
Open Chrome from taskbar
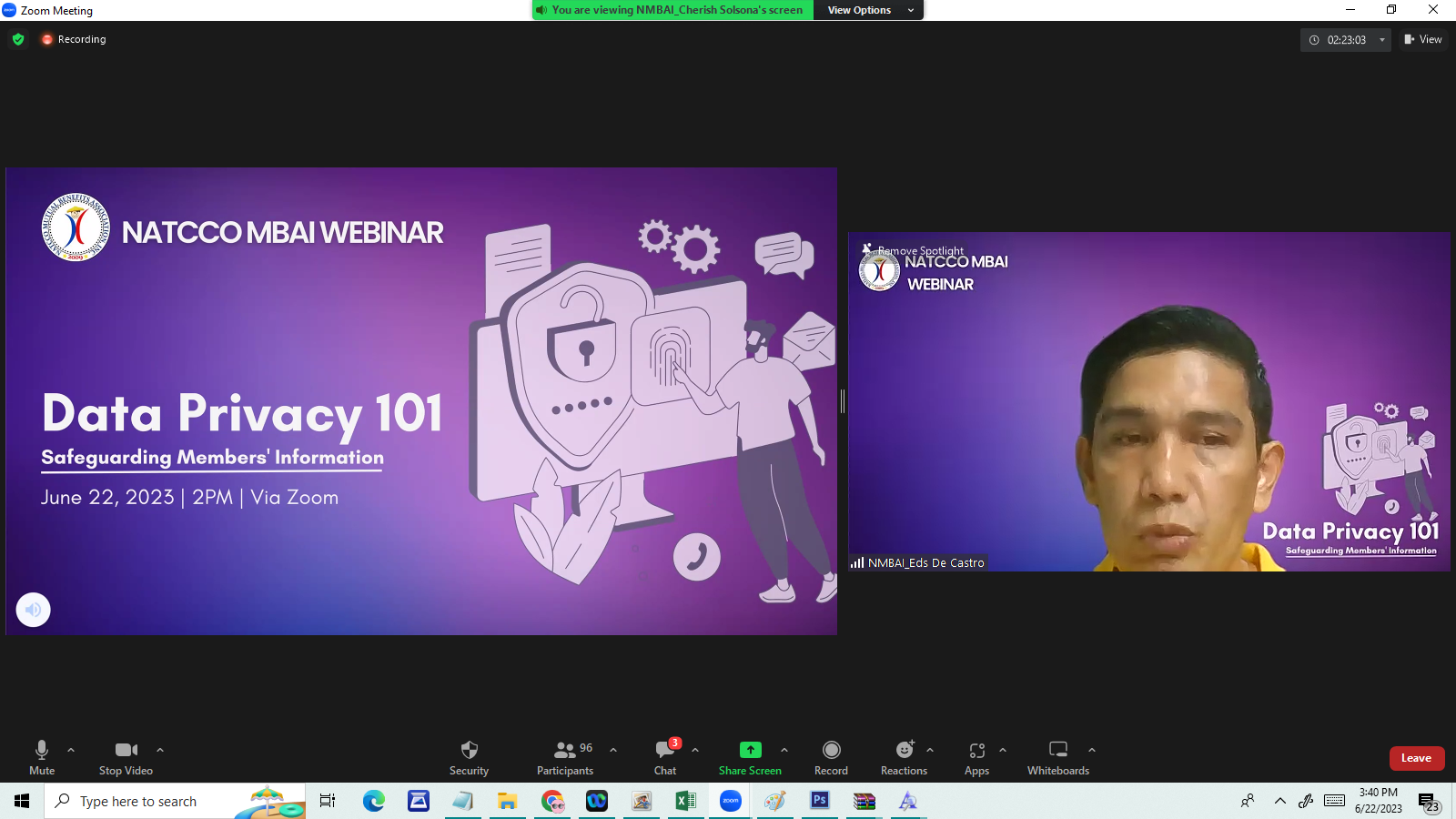(x=552, y=801)
